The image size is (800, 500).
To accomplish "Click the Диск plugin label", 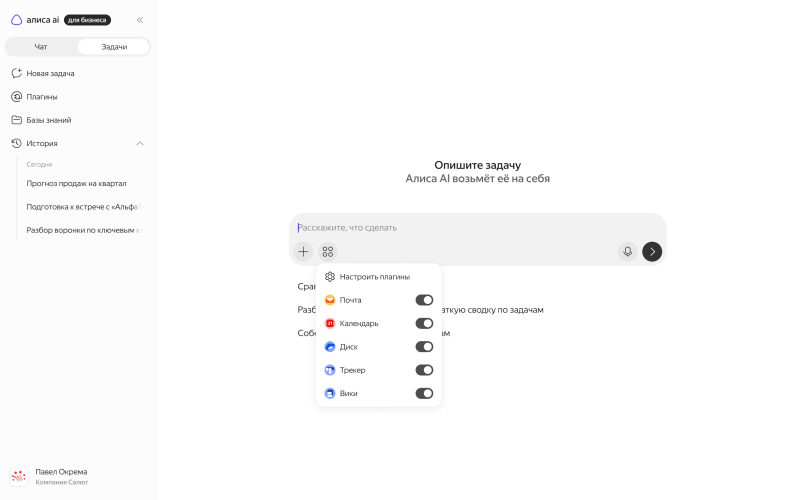I will pyautogui.click(x=349, y=347).
